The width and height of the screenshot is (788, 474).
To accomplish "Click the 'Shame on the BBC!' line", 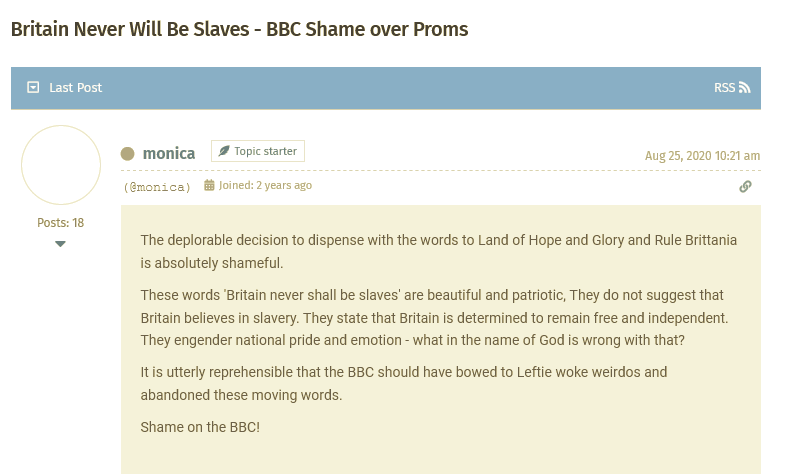I will coord(200,428).
